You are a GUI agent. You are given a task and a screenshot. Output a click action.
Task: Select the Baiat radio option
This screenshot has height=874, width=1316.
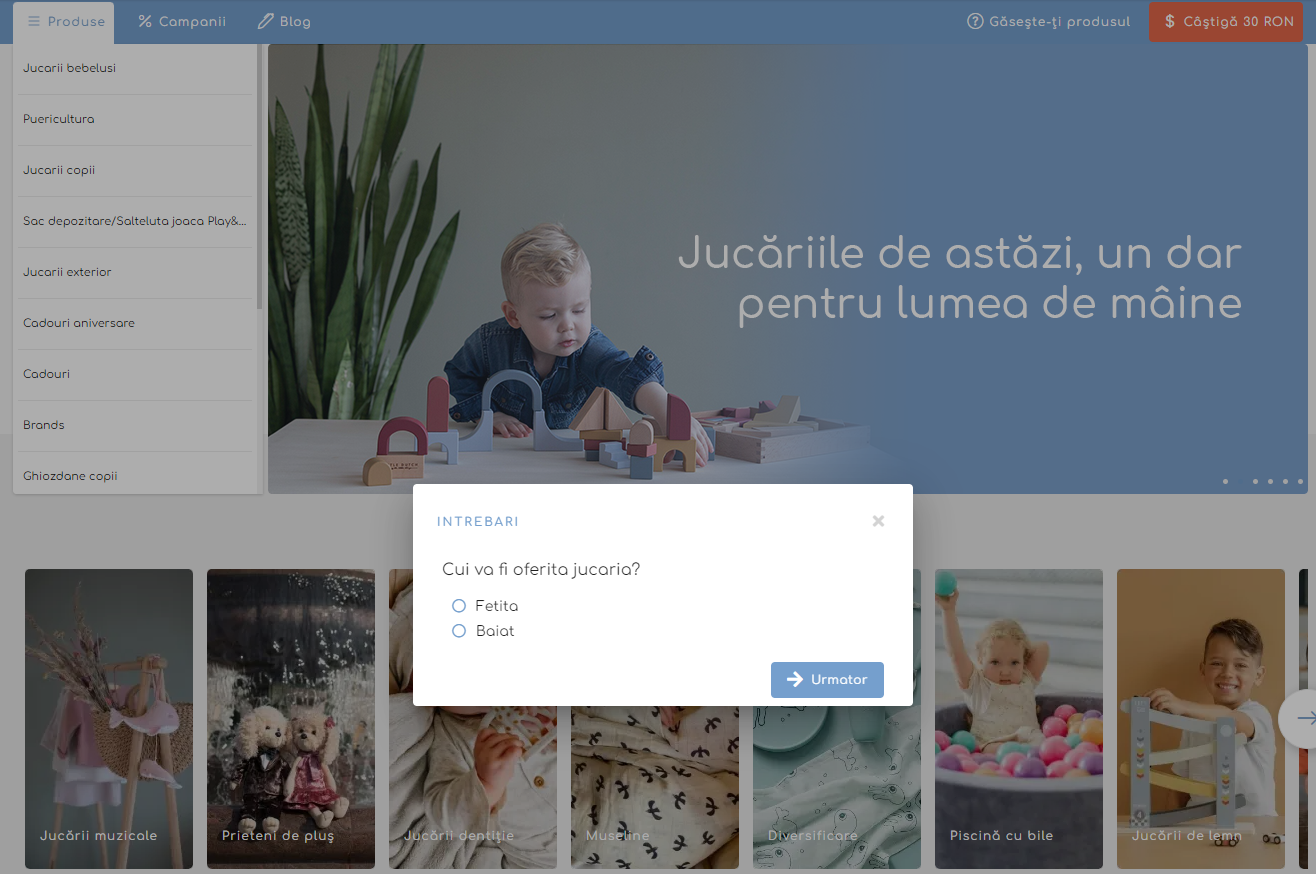coord(459,631)
